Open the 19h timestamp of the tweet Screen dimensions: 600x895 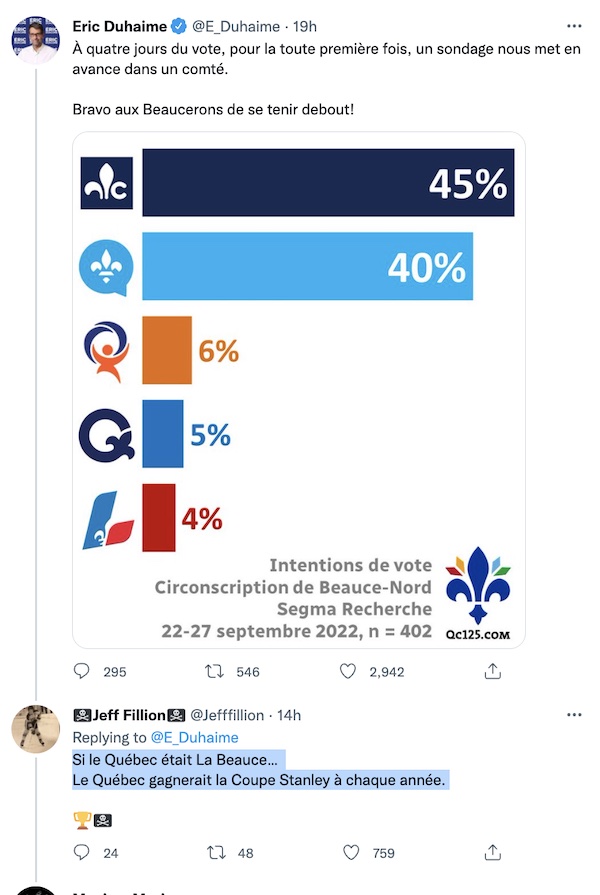tap(305, 26)
